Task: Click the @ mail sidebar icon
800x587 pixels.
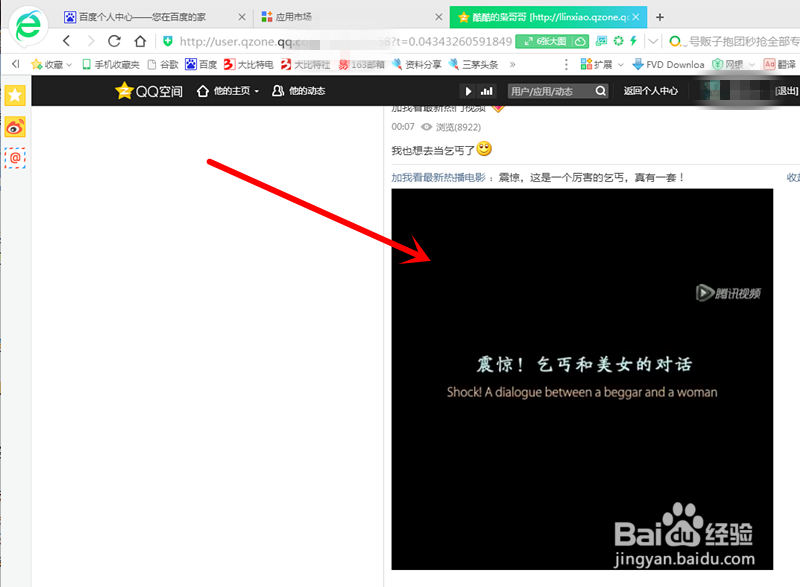Action: coord(15,158)
